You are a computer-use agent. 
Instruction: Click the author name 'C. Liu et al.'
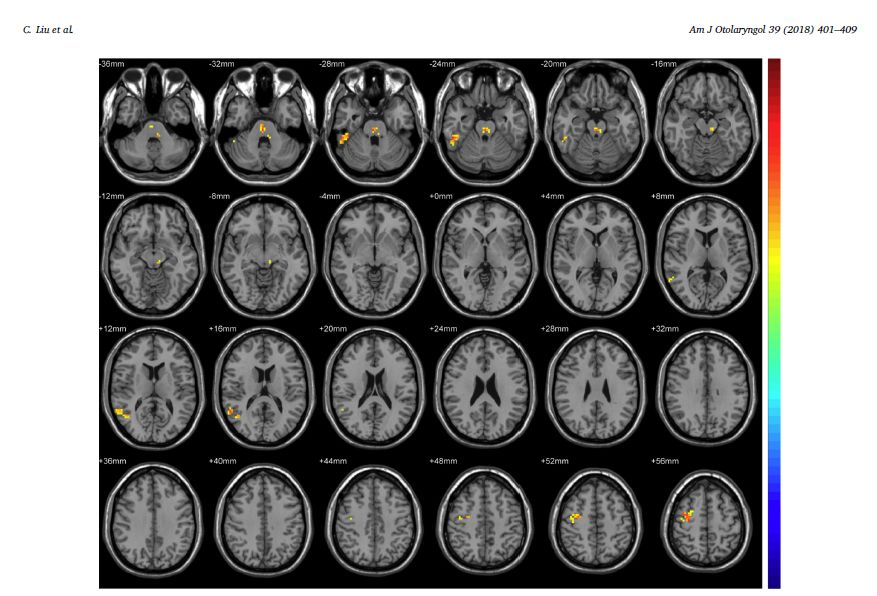coord(48,30)
